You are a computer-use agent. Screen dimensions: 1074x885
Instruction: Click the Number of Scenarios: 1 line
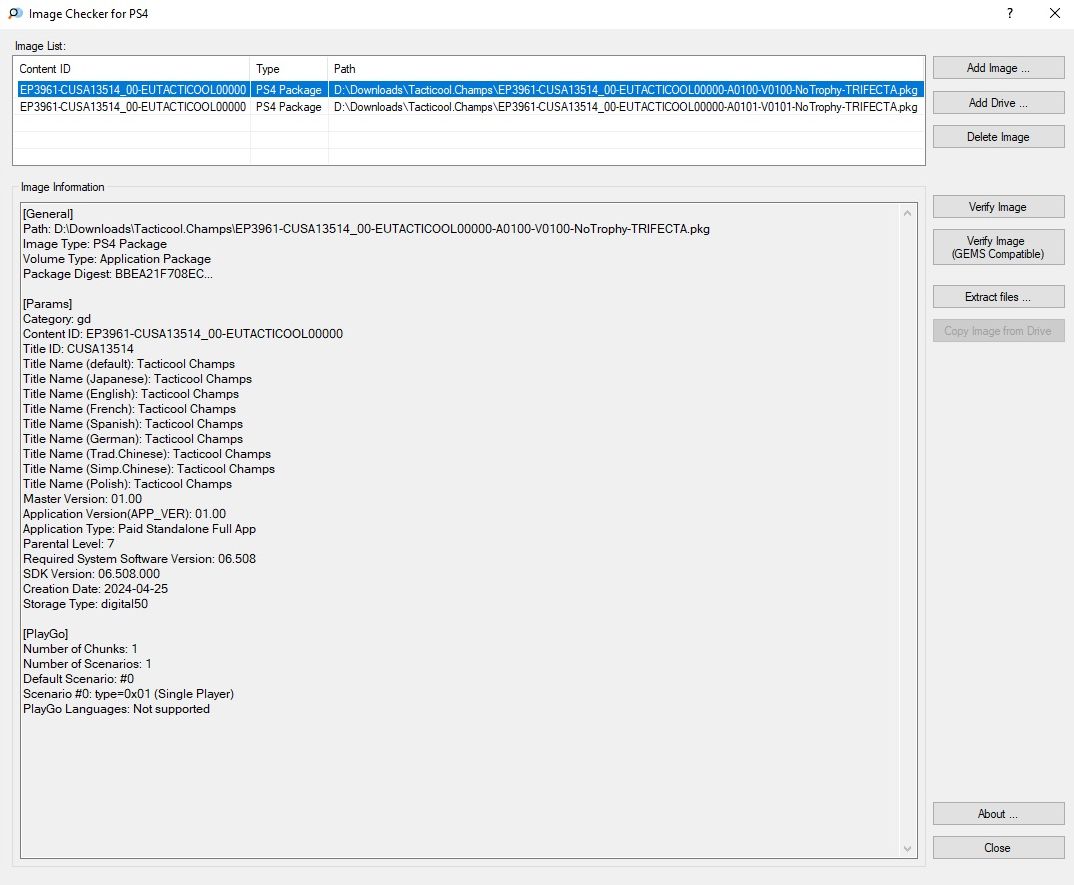(87, 664)
